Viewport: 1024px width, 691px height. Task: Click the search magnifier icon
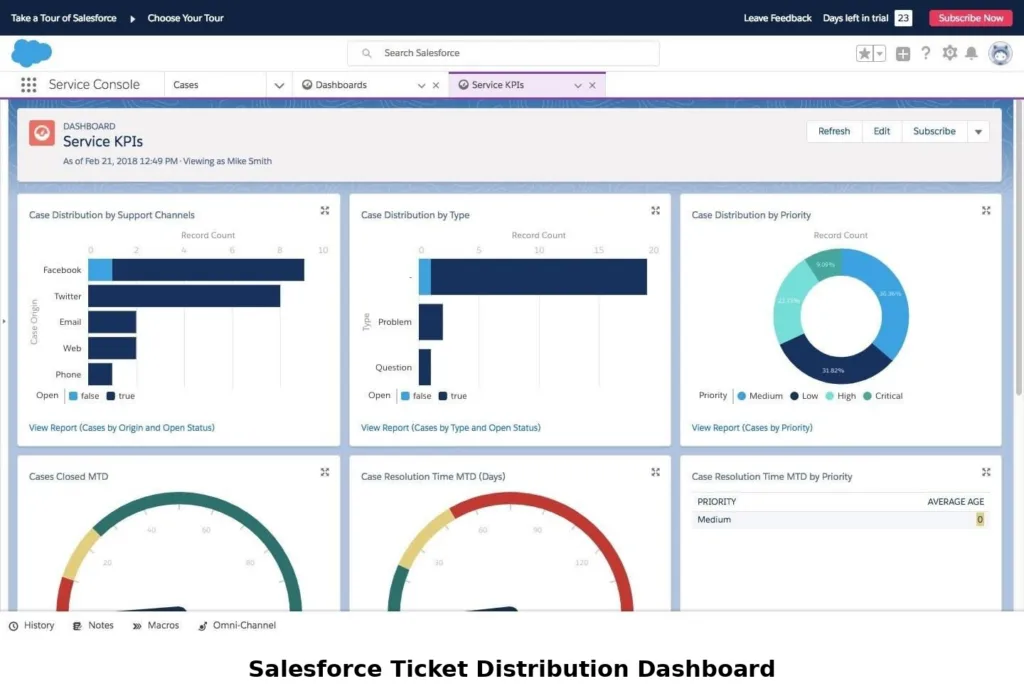[x=366, y=53]
